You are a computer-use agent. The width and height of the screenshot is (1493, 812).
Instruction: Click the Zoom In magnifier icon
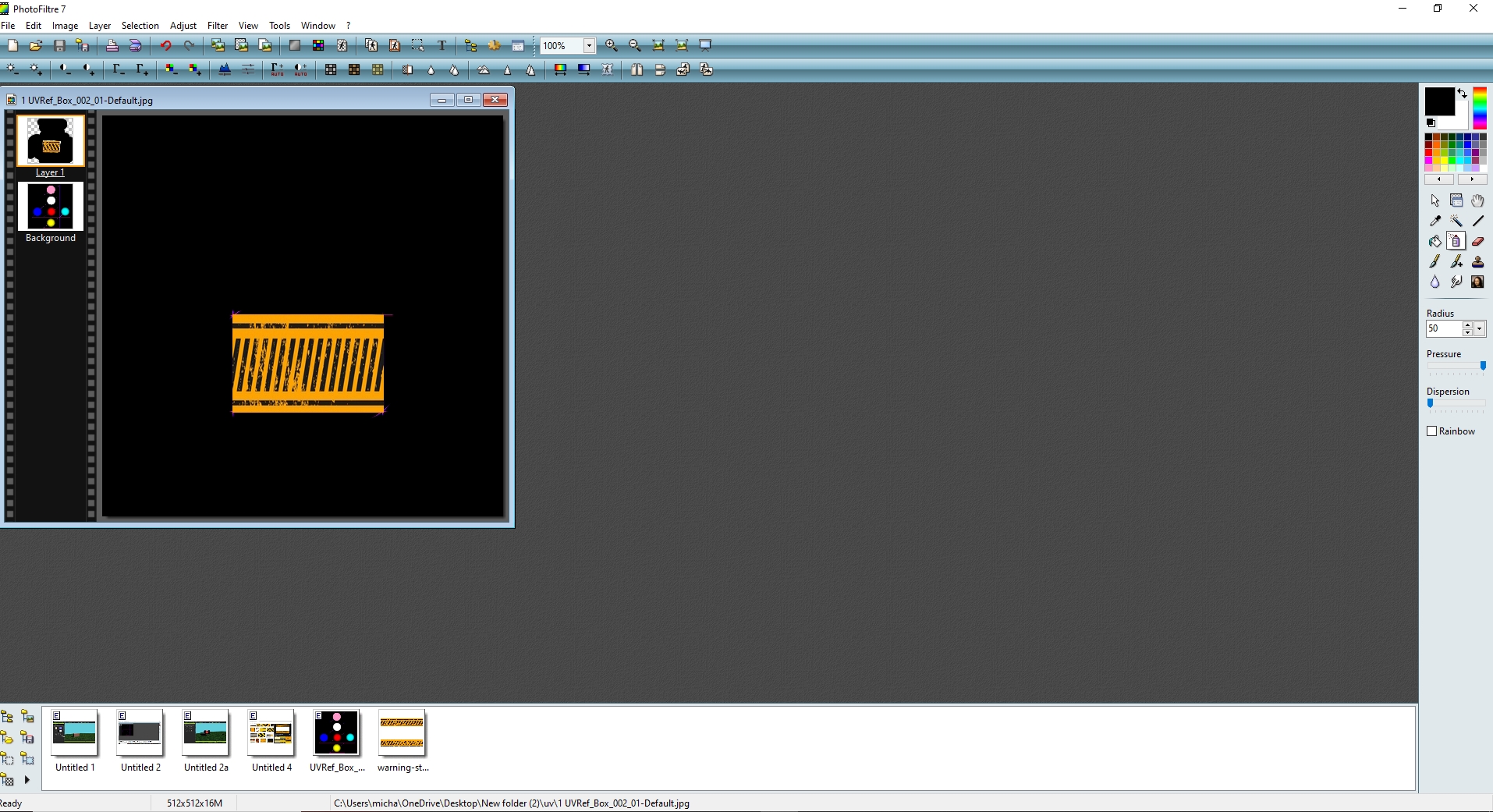612,45
